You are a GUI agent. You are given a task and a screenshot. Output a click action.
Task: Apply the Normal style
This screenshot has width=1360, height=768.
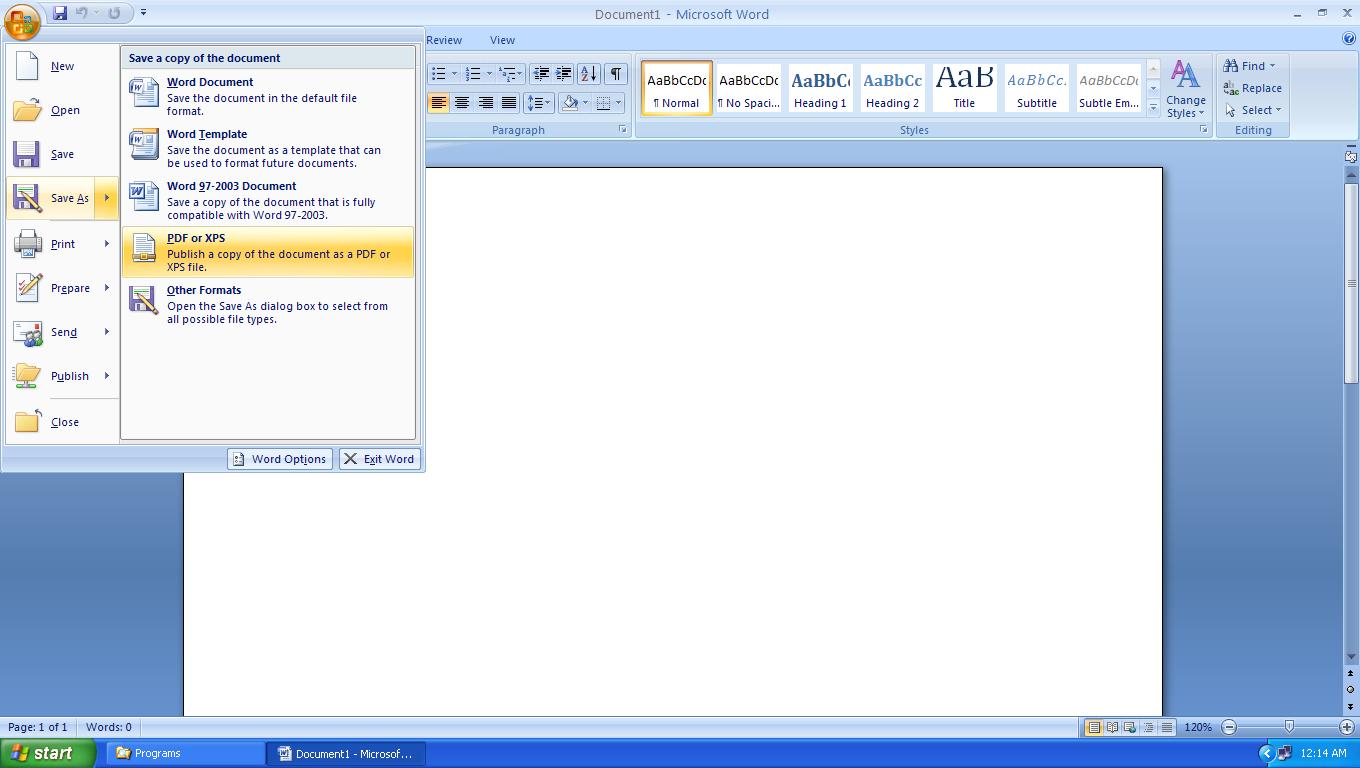[676, 88]
